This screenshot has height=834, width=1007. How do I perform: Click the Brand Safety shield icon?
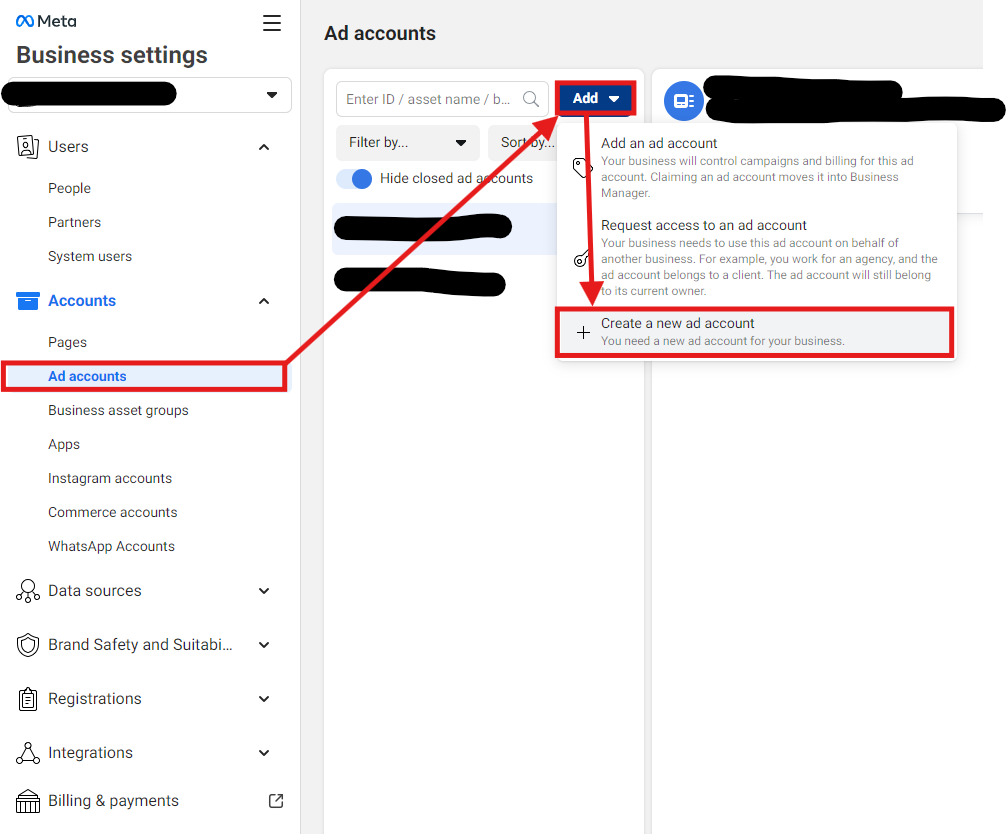tap(28, 645)
